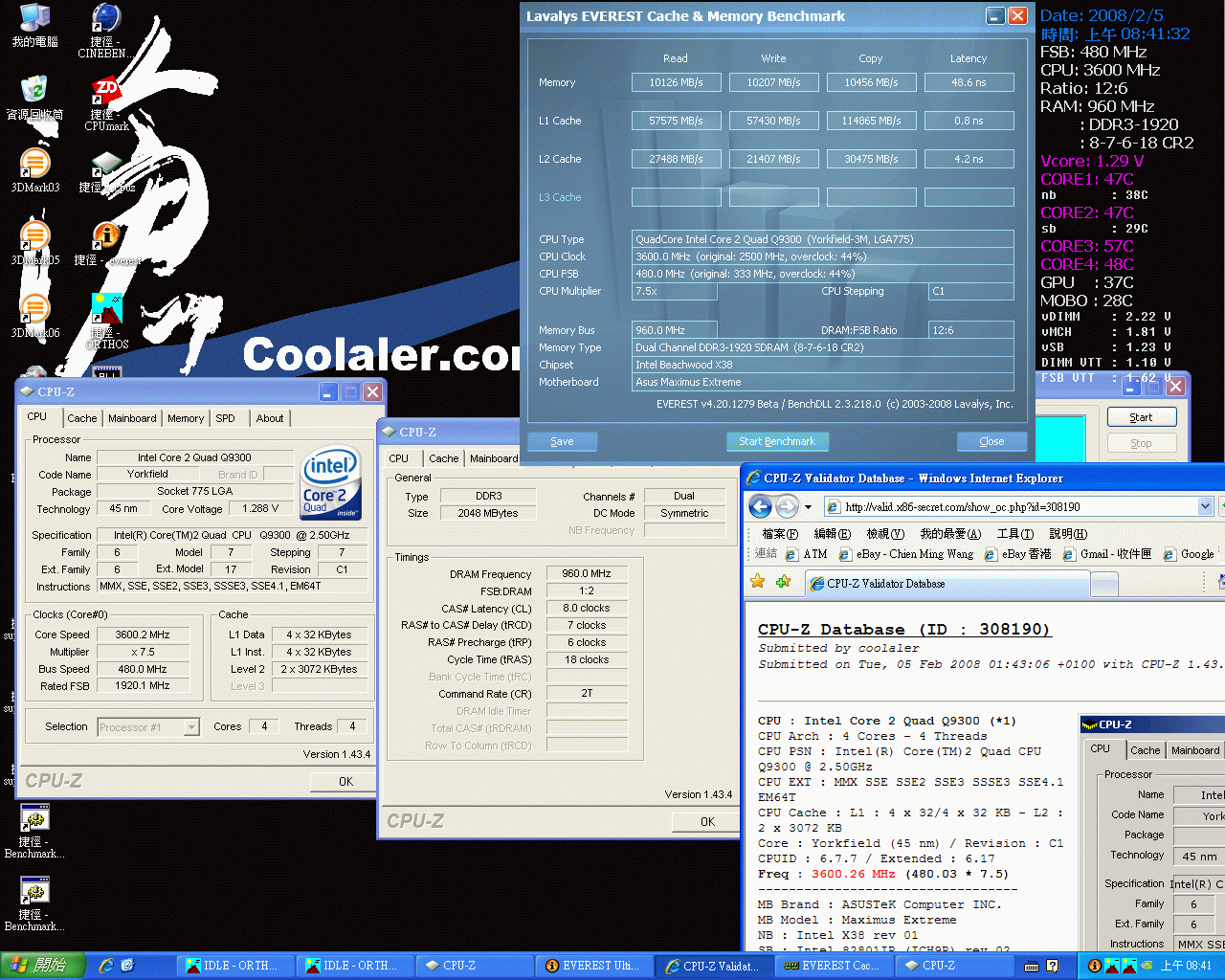This screenshot has width=1225, height=980.
Task: Click Start Benchmark in the EVEREST window
Action: click(x=777, y=441)
